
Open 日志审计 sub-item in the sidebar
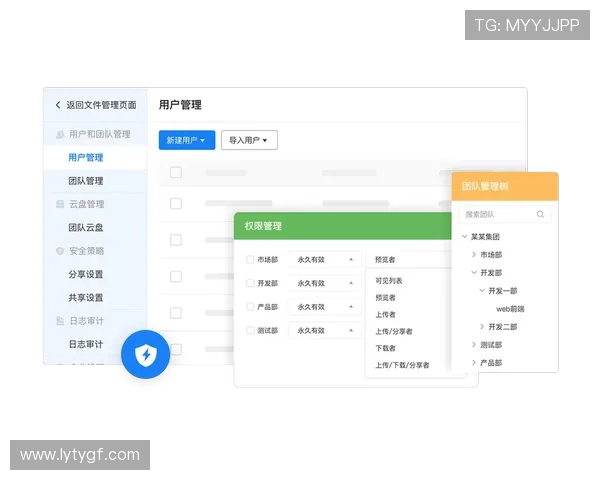pyautogui.click(x=86, y=344)
